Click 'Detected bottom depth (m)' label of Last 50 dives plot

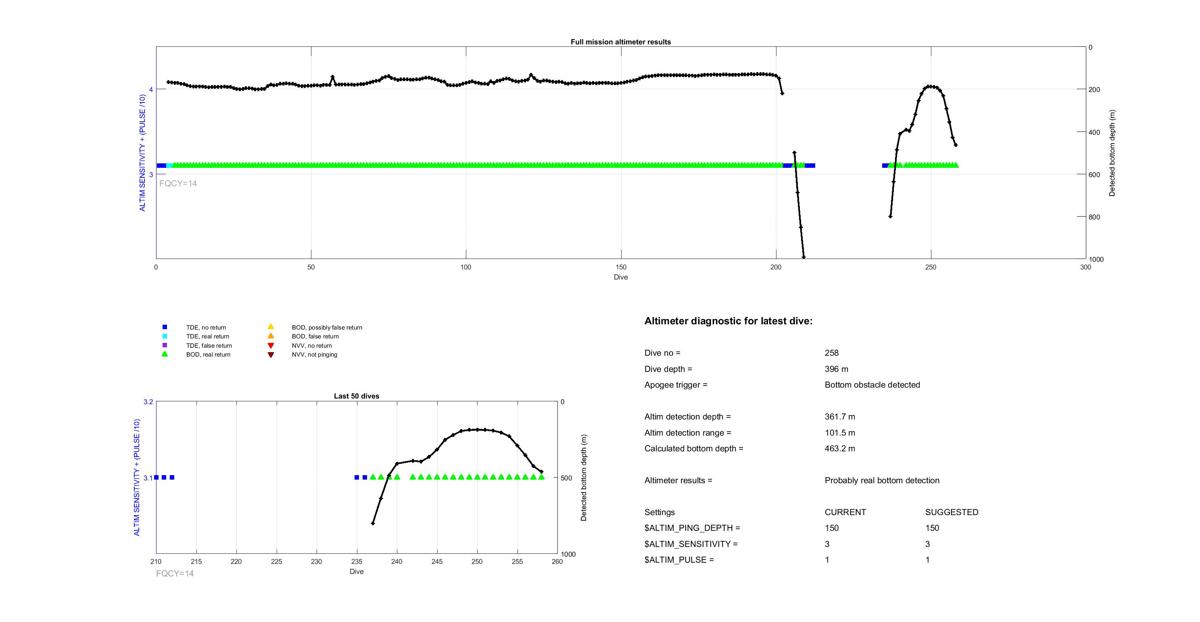pos(583,478)
